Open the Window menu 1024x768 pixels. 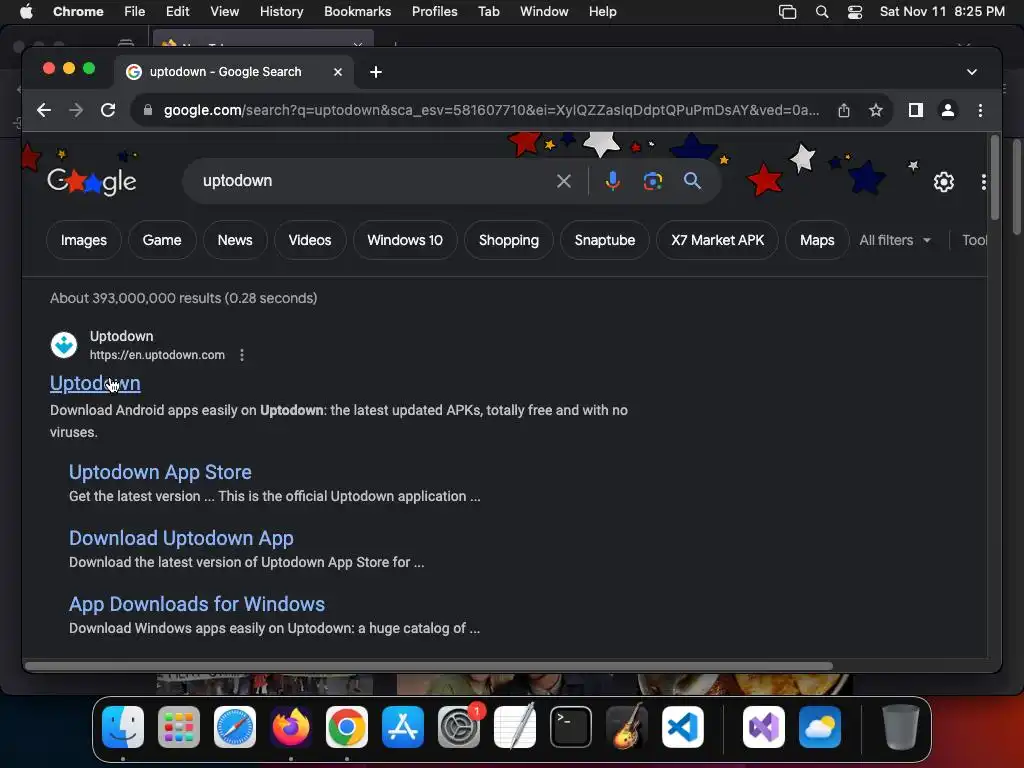(x=544, y=12)
